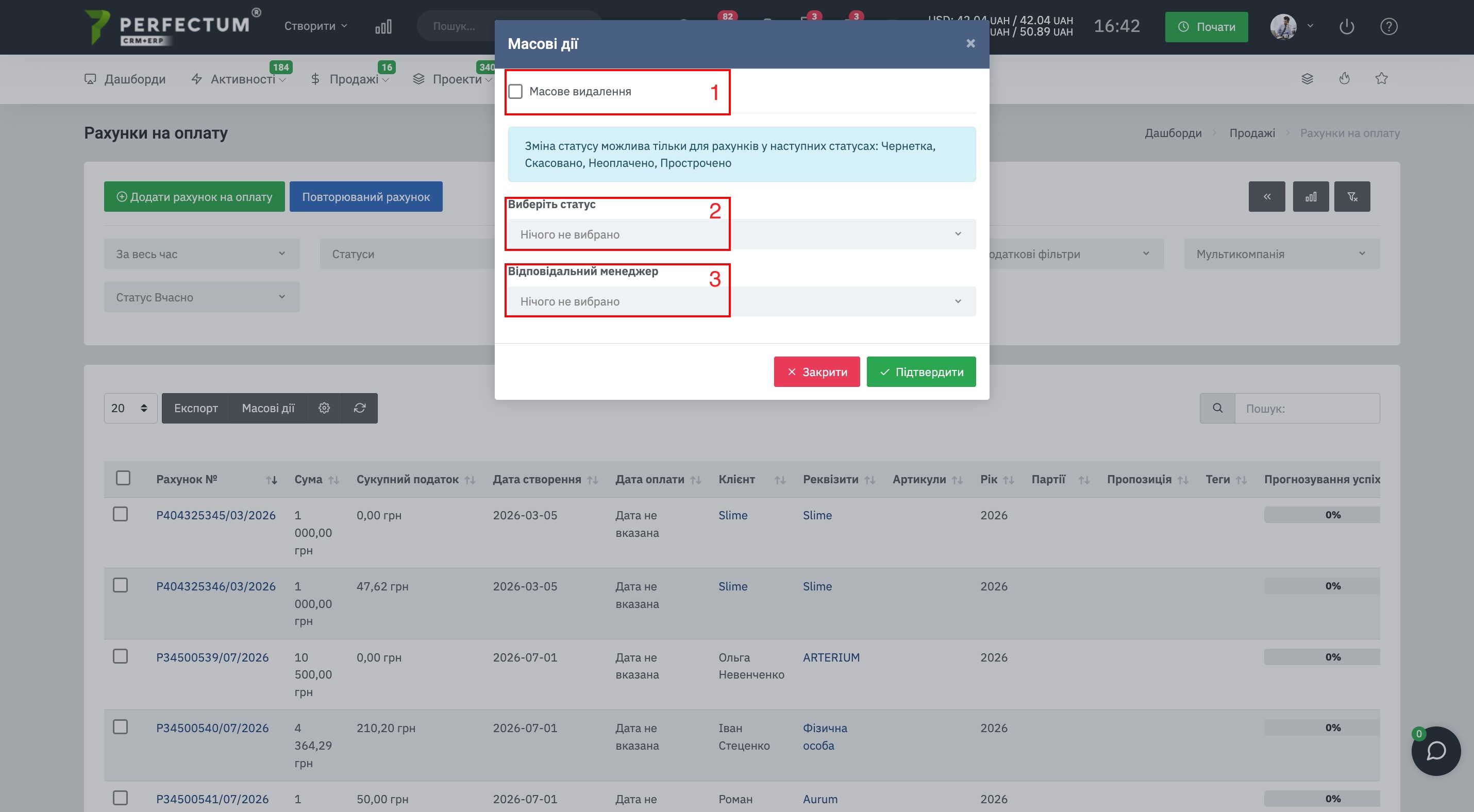Expand the Виберіть статус dropdown
The width and height of the screenshot is (1474, 812).
coord(742,234)
